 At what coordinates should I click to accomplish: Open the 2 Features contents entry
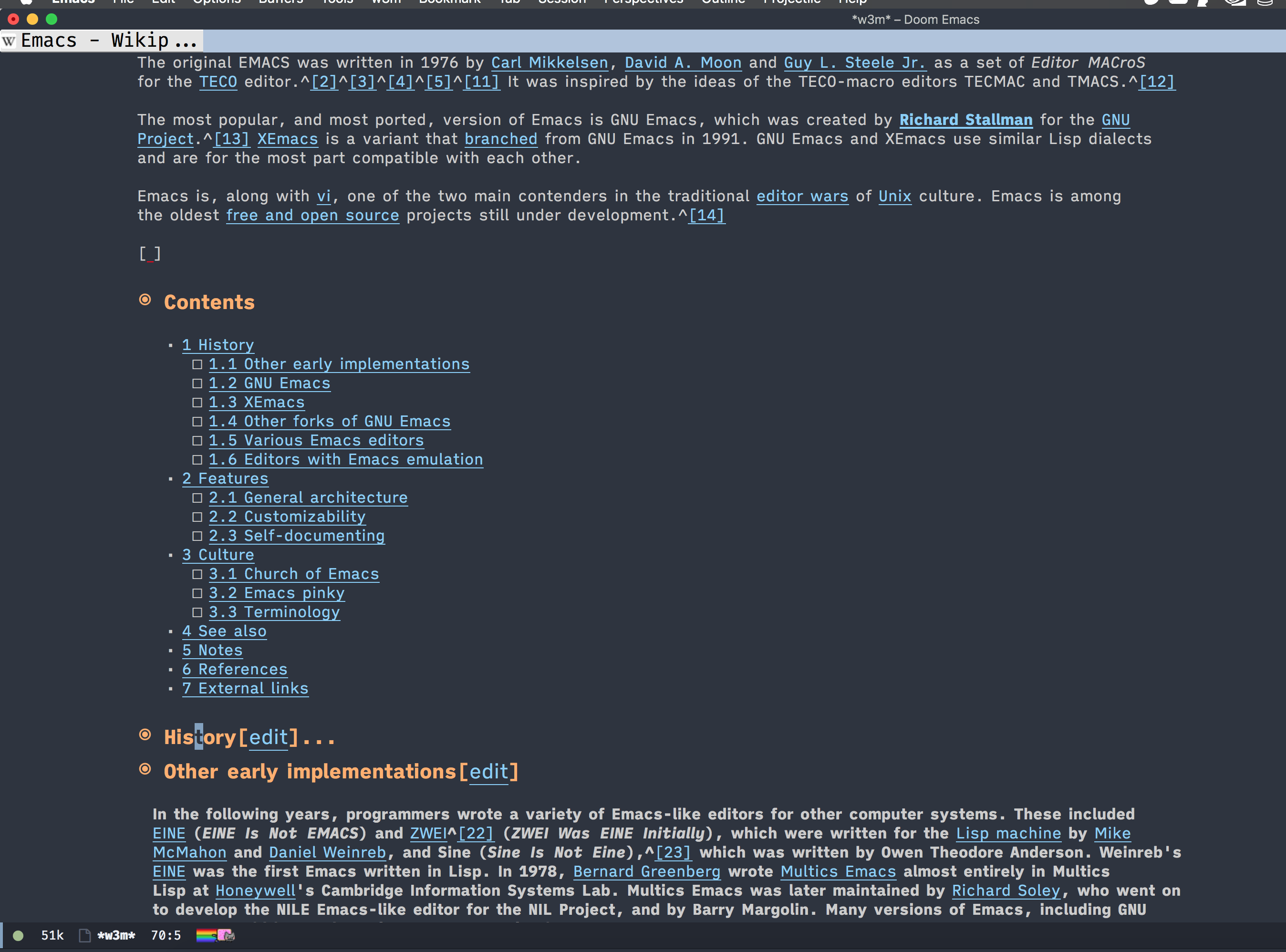[x=225, y=479]
